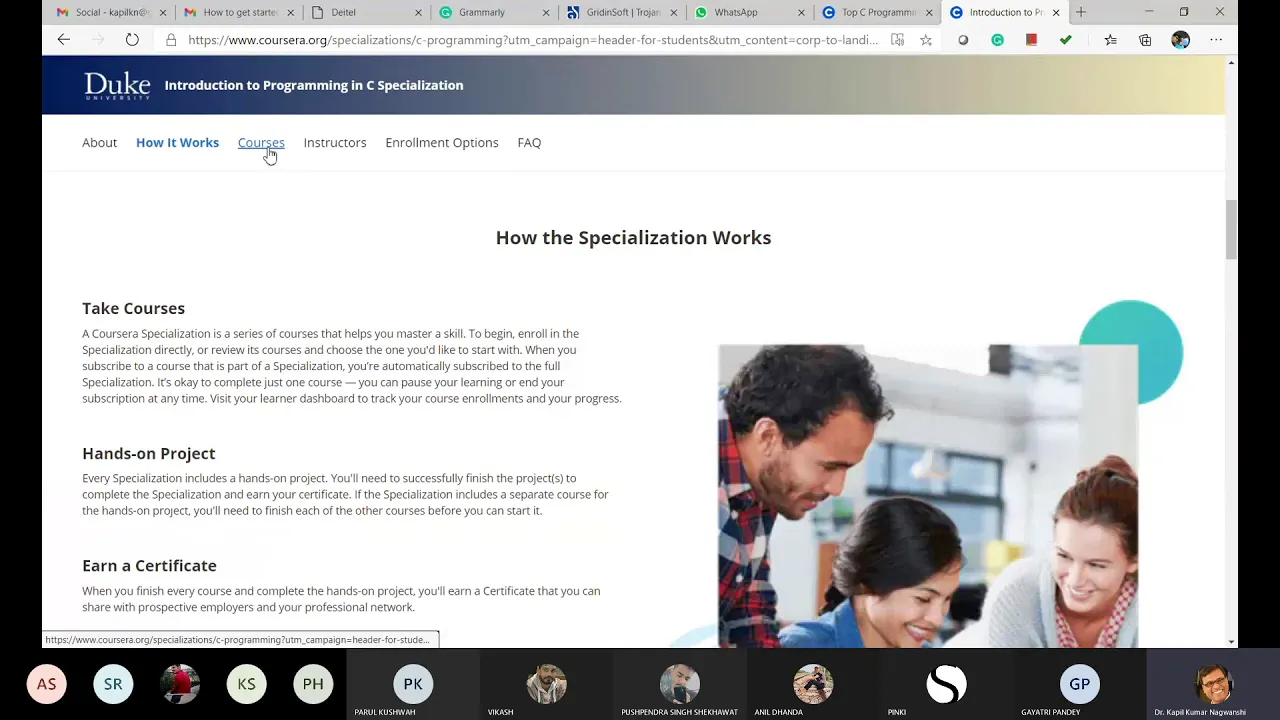
Task: Click the Duke University logo
Action: pos(117,85)
